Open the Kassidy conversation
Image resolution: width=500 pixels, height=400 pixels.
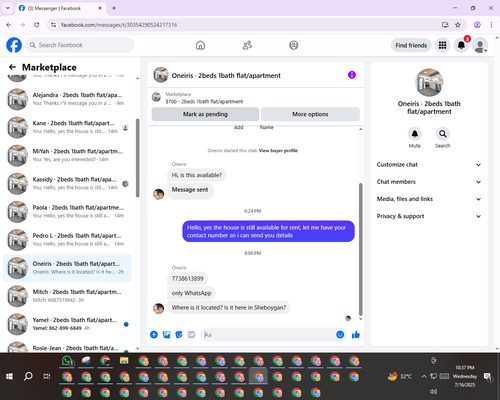pyautogui.click(x=67, y=183)
